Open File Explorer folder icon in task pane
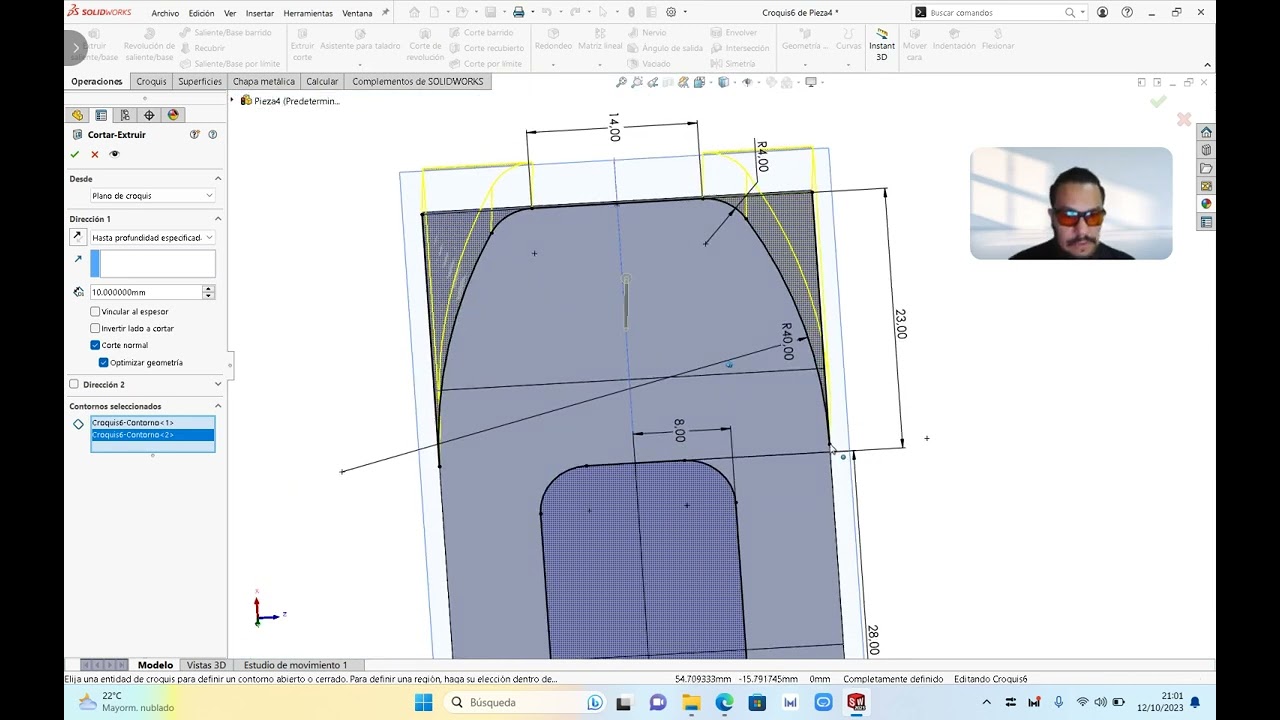Viewport: 1280px width, 720px height. (x=1206, y=168)
